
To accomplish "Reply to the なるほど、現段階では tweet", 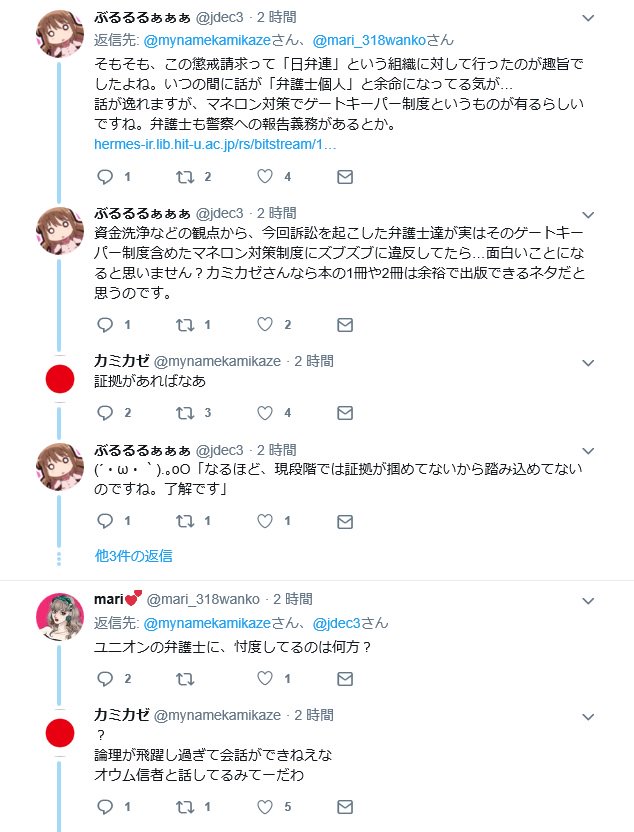I will tap(105, 521).
